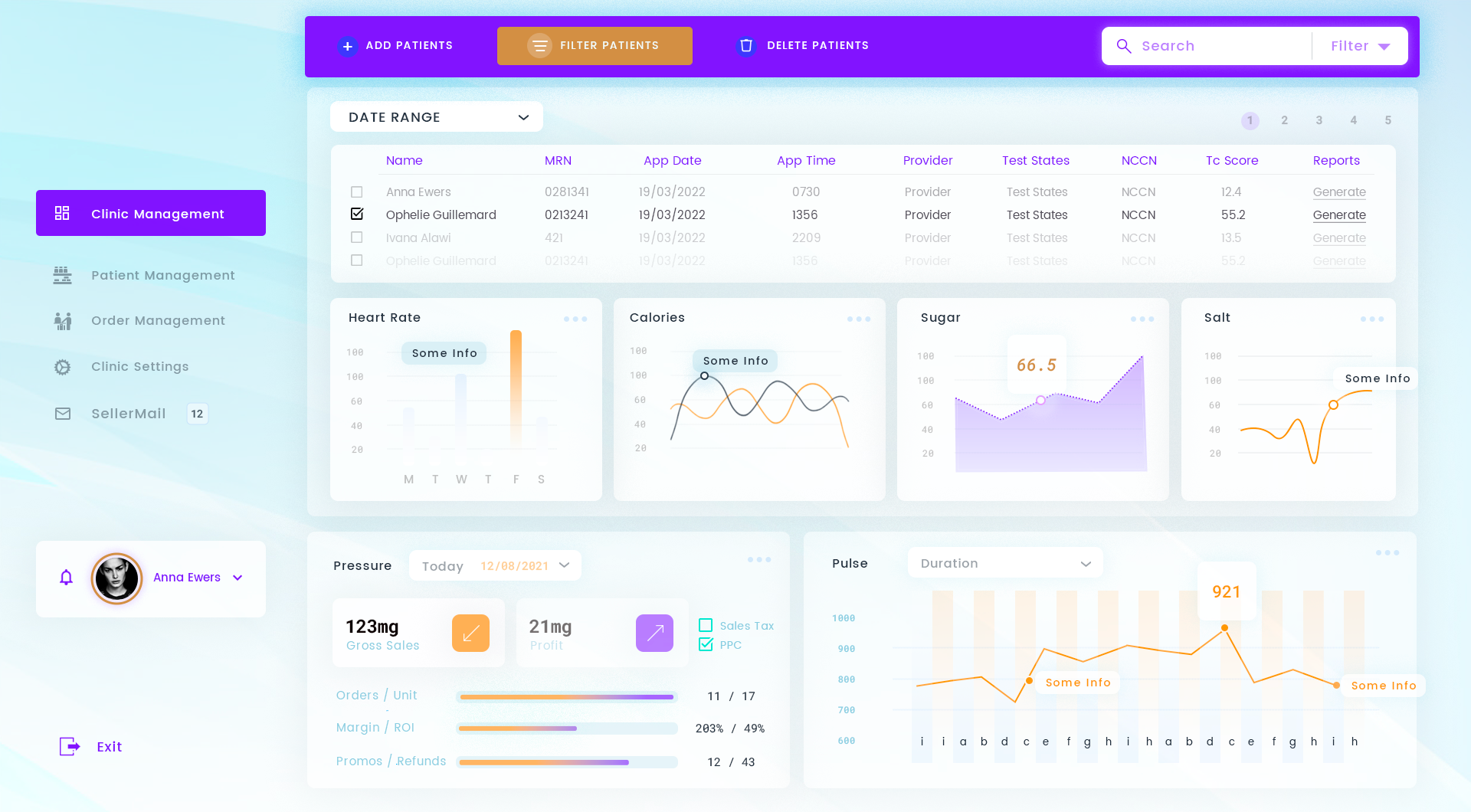
Task: Uncheck the Ophelie Guillemard row checkbox
Action: pyautogui.click(x=357, y=214)
